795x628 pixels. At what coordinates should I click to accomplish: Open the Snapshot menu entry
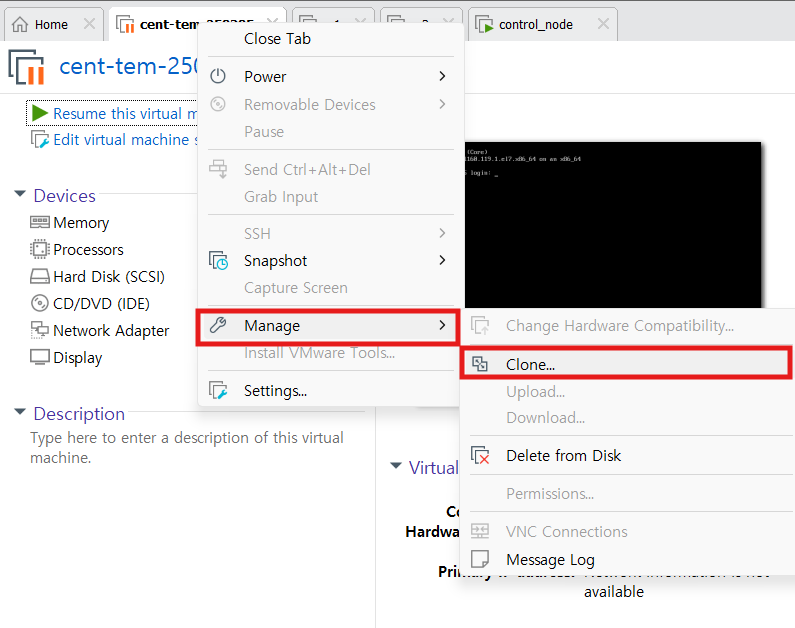pyautogui.click(x=330, y=260)
